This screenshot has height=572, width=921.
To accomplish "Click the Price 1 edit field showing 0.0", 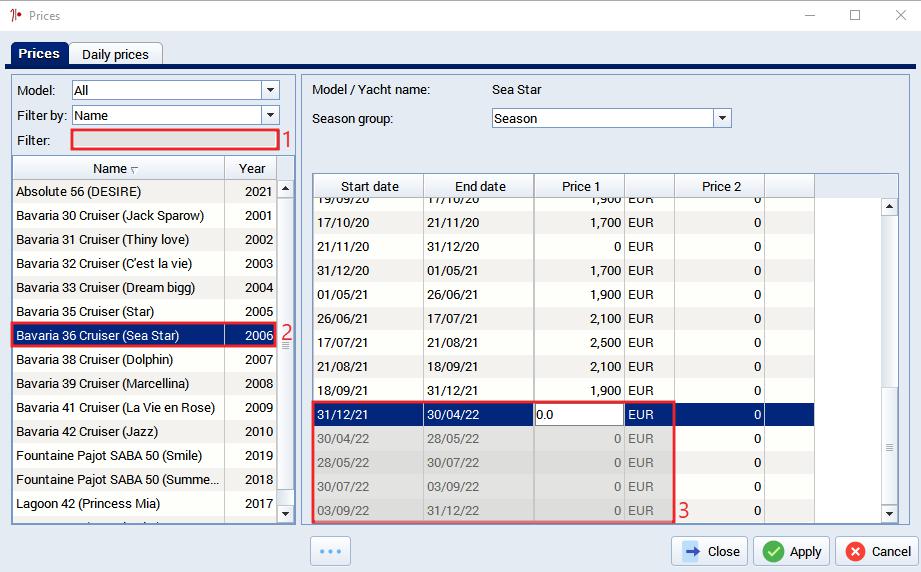I will 579,415.
